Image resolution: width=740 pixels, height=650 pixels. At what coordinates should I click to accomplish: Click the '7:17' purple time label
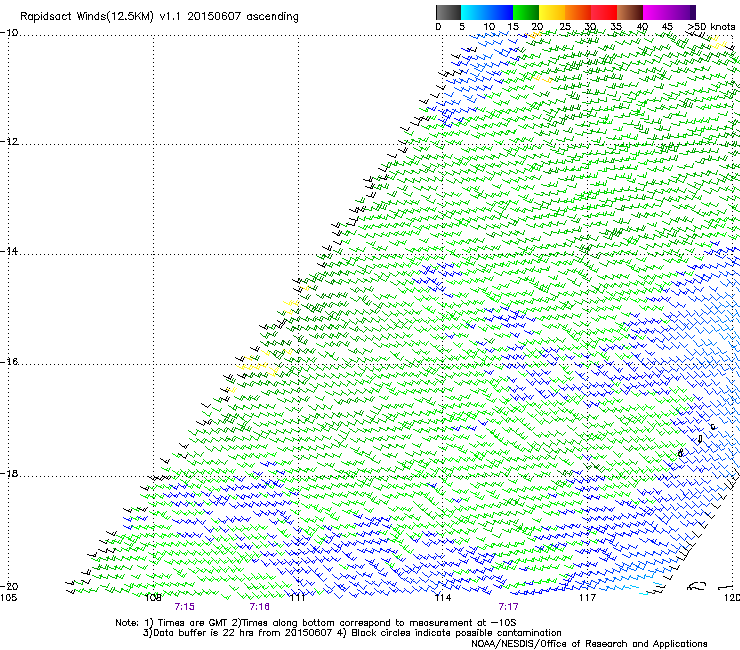click(508, 607)
